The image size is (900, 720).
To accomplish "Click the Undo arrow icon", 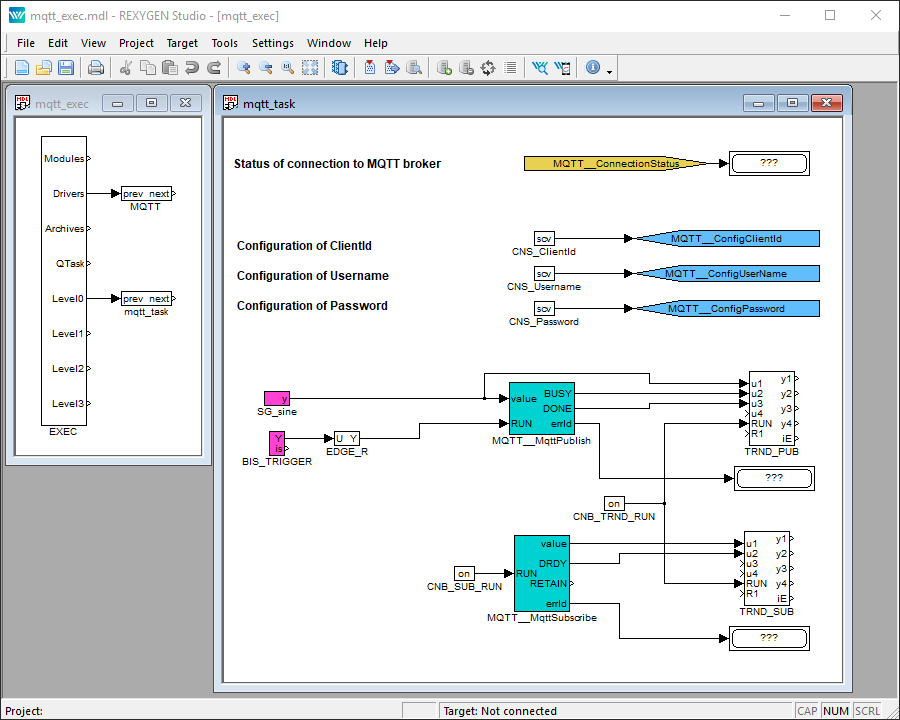I will (192, 68).
